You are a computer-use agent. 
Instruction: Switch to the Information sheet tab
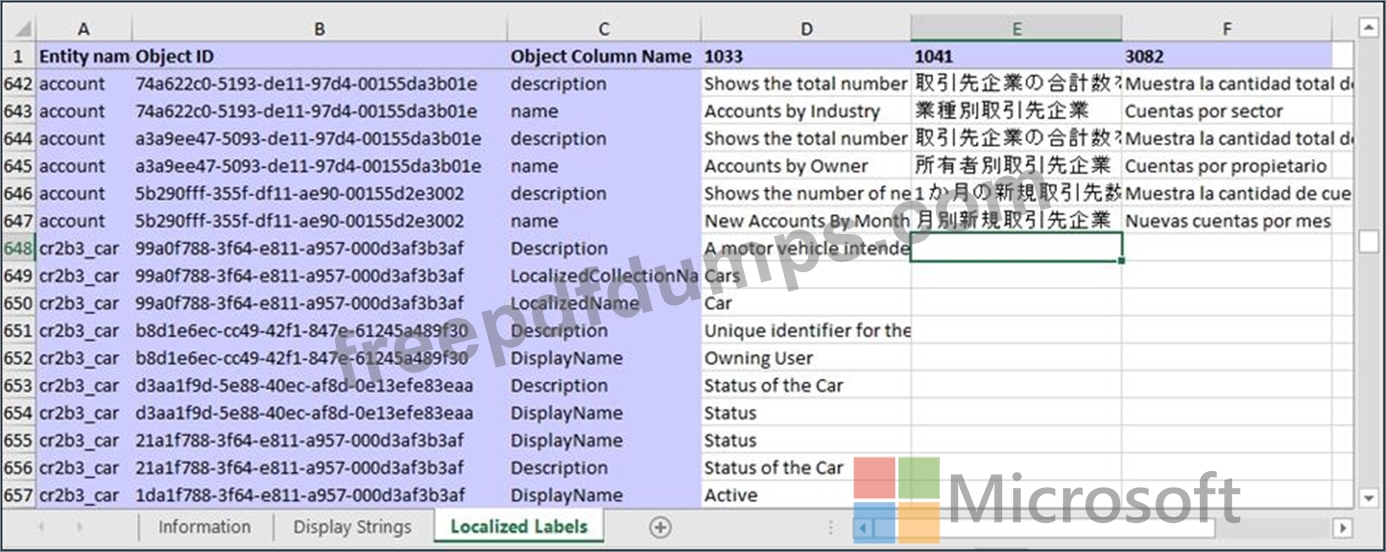(204, 527)
